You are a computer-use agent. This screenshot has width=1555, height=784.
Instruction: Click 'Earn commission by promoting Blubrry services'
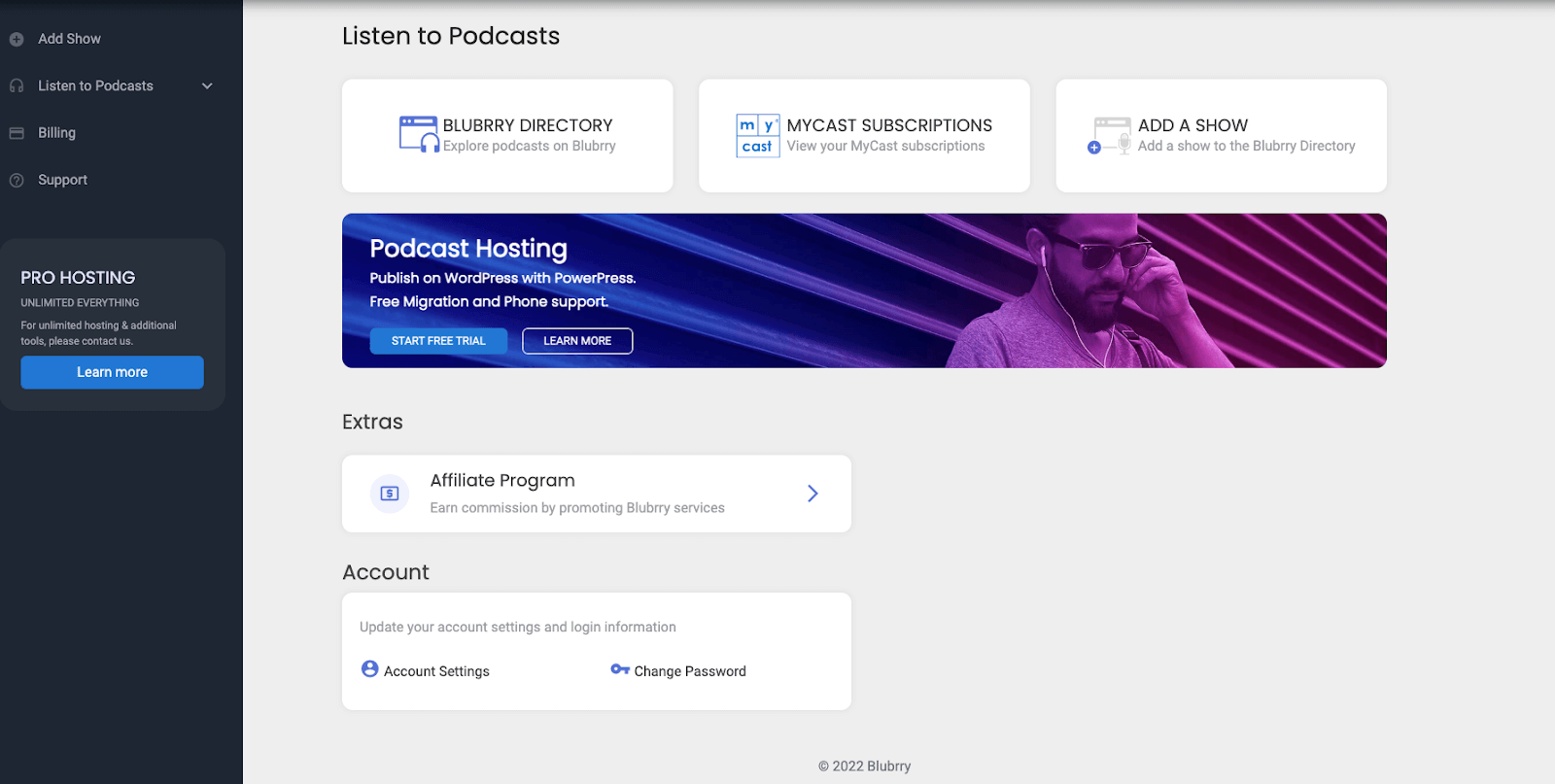tap(577, 508)
